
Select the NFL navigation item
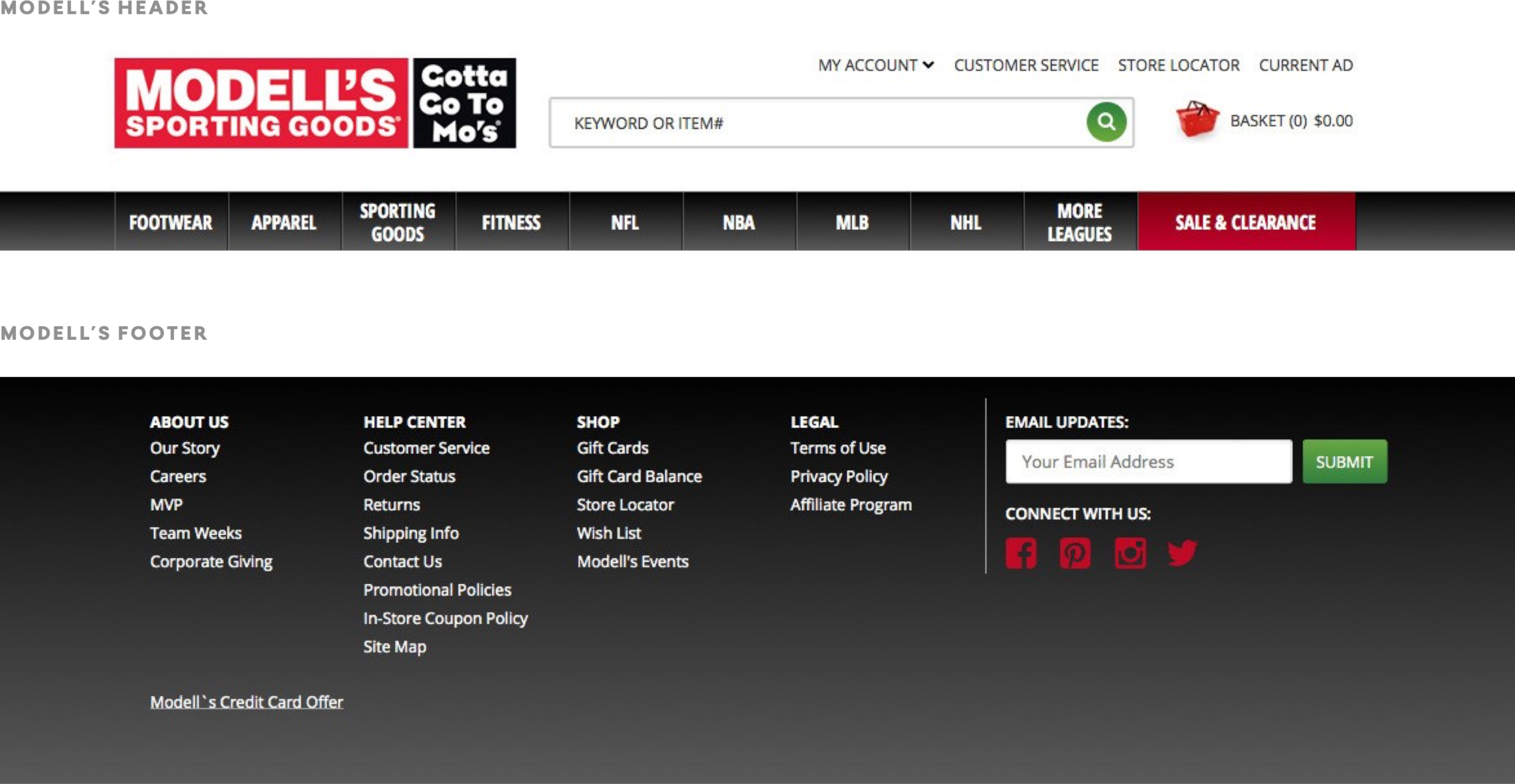coord(625,222)
